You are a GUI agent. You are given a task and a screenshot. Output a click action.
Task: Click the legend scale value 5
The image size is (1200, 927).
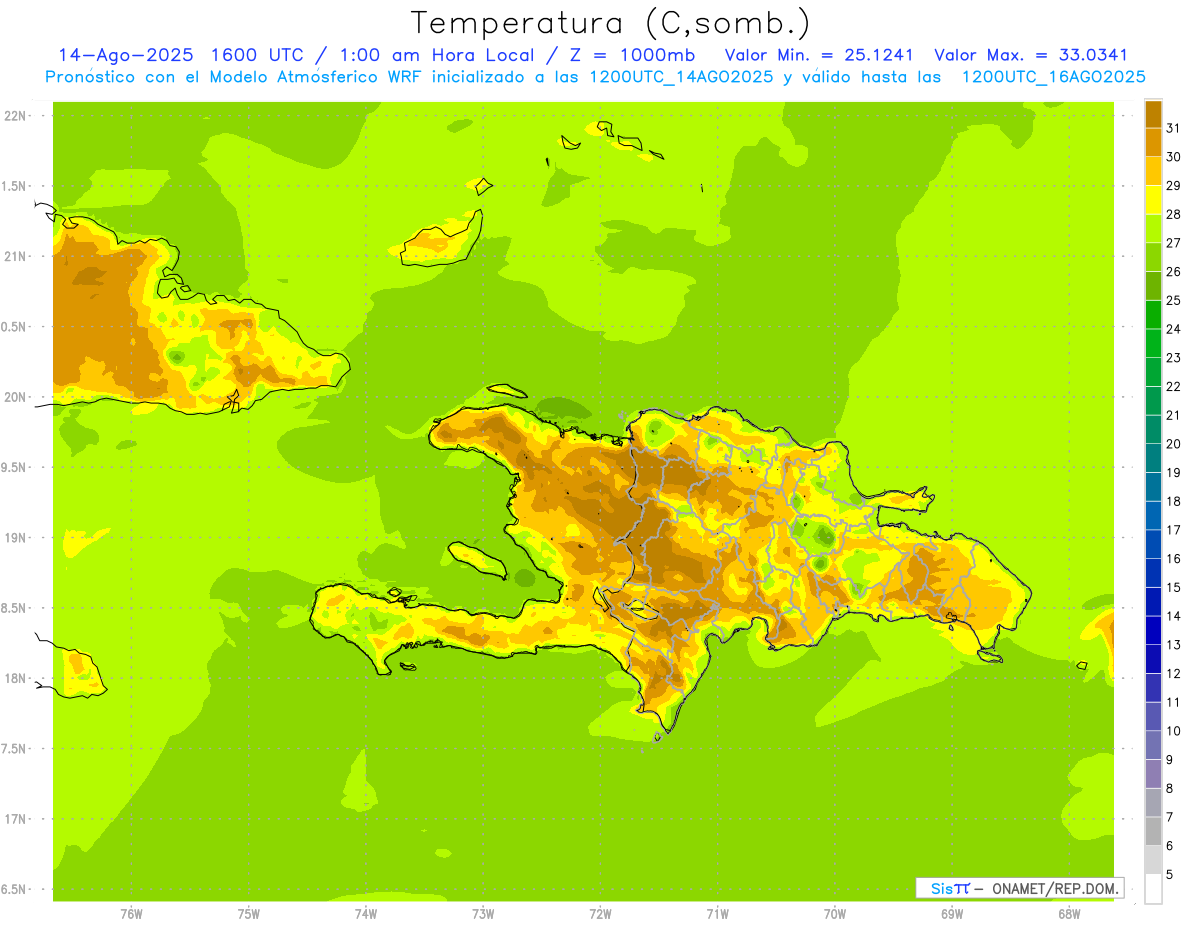(x=1170, y=874)
